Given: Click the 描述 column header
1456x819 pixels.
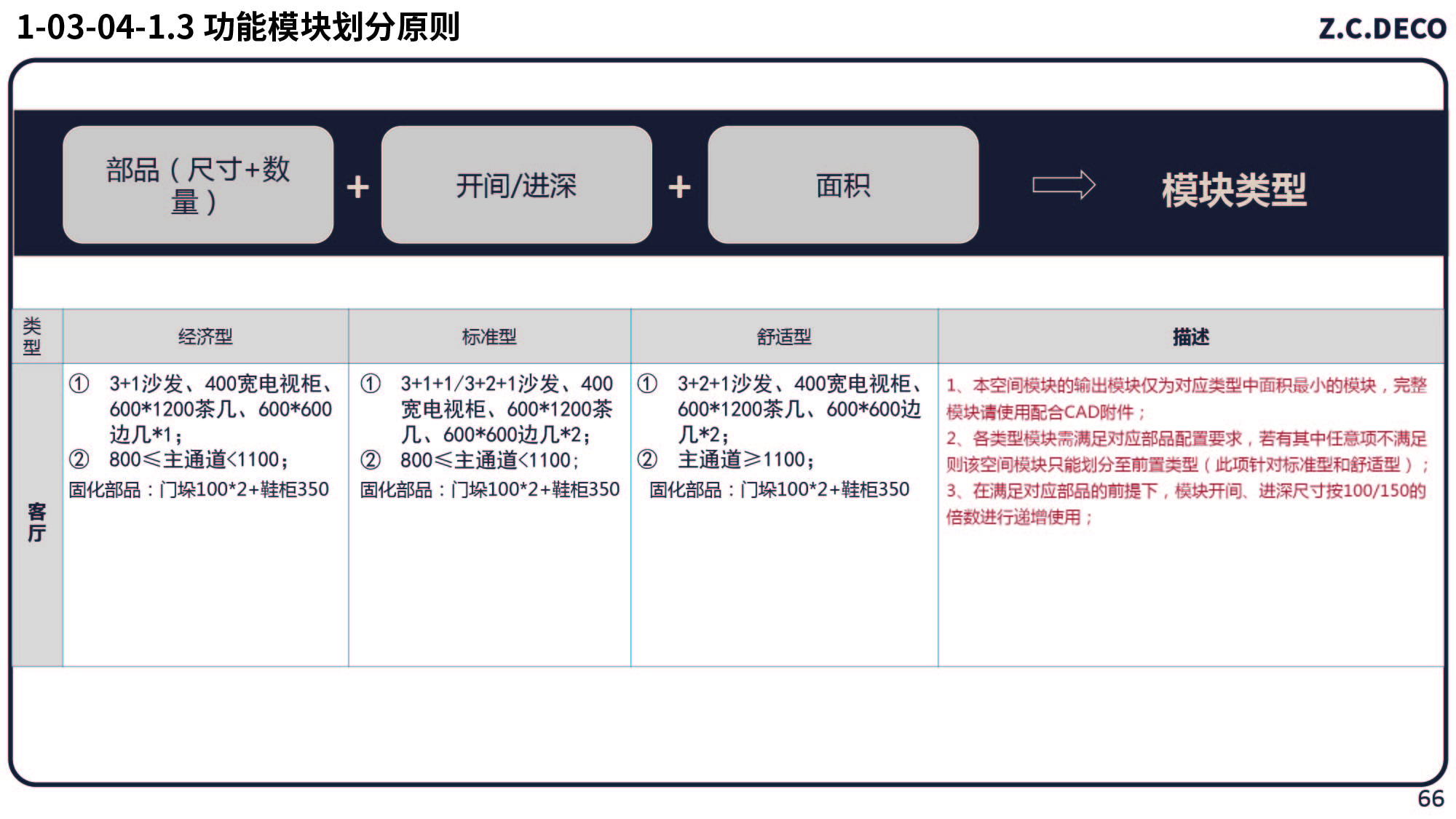Looking at the screenshot, I should click(1190, 336).
